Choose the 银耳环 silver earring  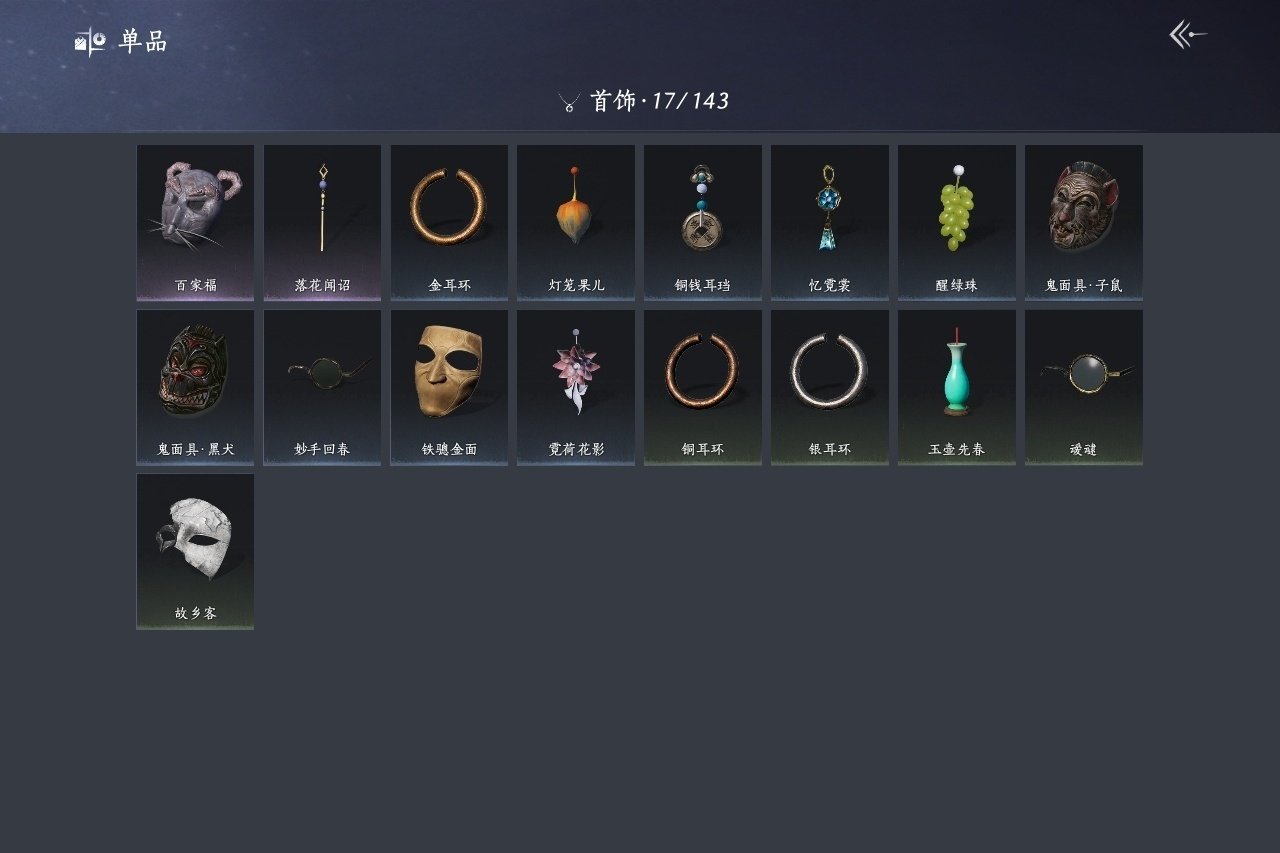point(829,387)
